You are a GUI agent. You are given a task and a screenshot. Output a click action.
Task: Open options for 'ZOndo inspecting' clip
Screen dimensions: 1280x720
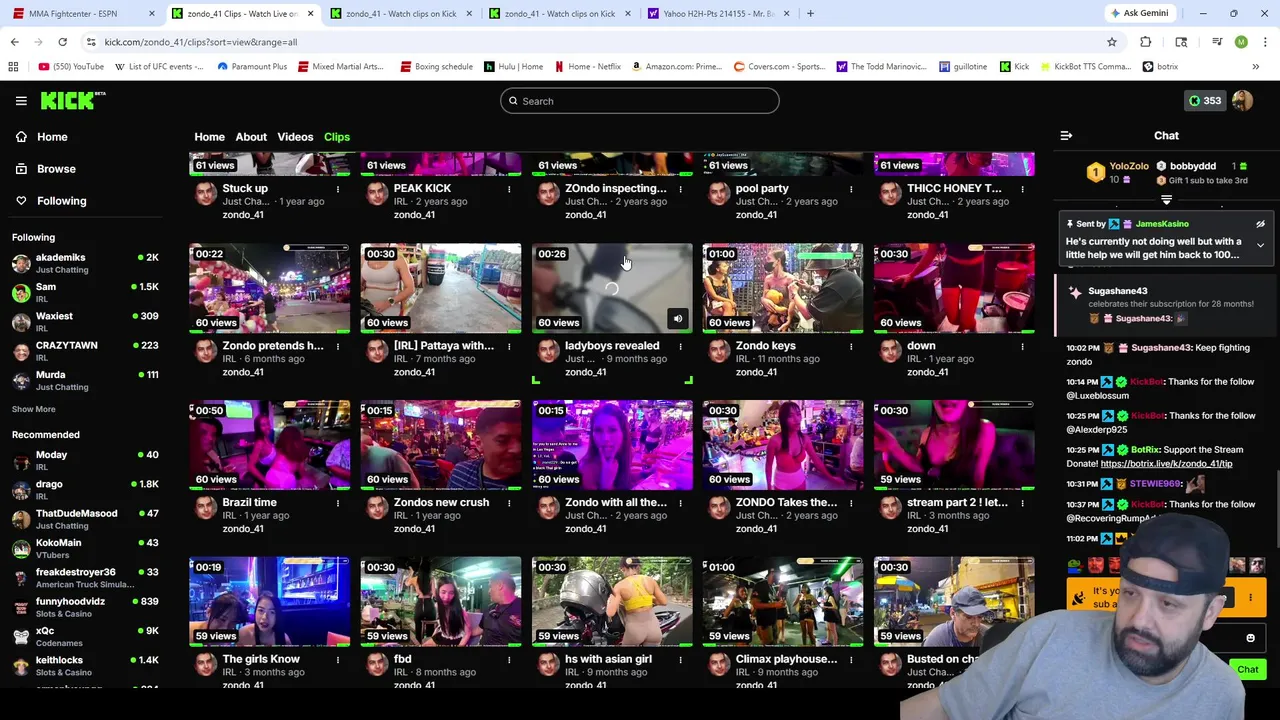680,189
